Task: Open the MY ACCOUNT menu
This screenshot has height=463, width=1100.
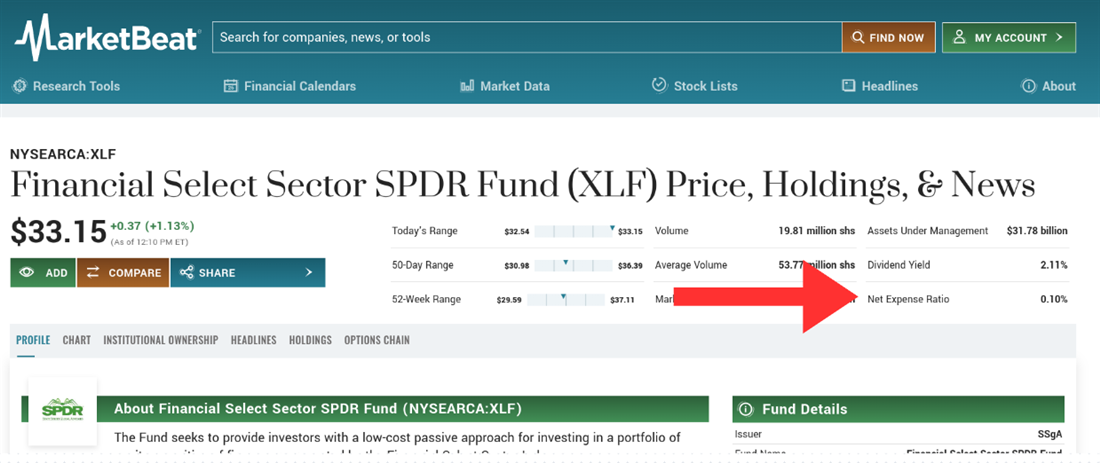Action: pos(1008,38)
